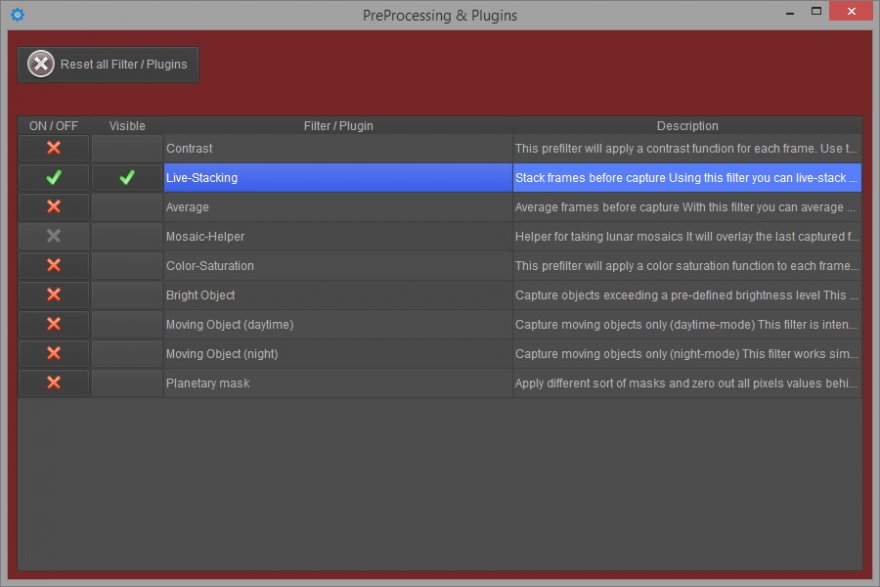The width and height of the screenshot is (880, 587).
Task: Toggle the Bright Object filter on
Action: click(54, 295)
